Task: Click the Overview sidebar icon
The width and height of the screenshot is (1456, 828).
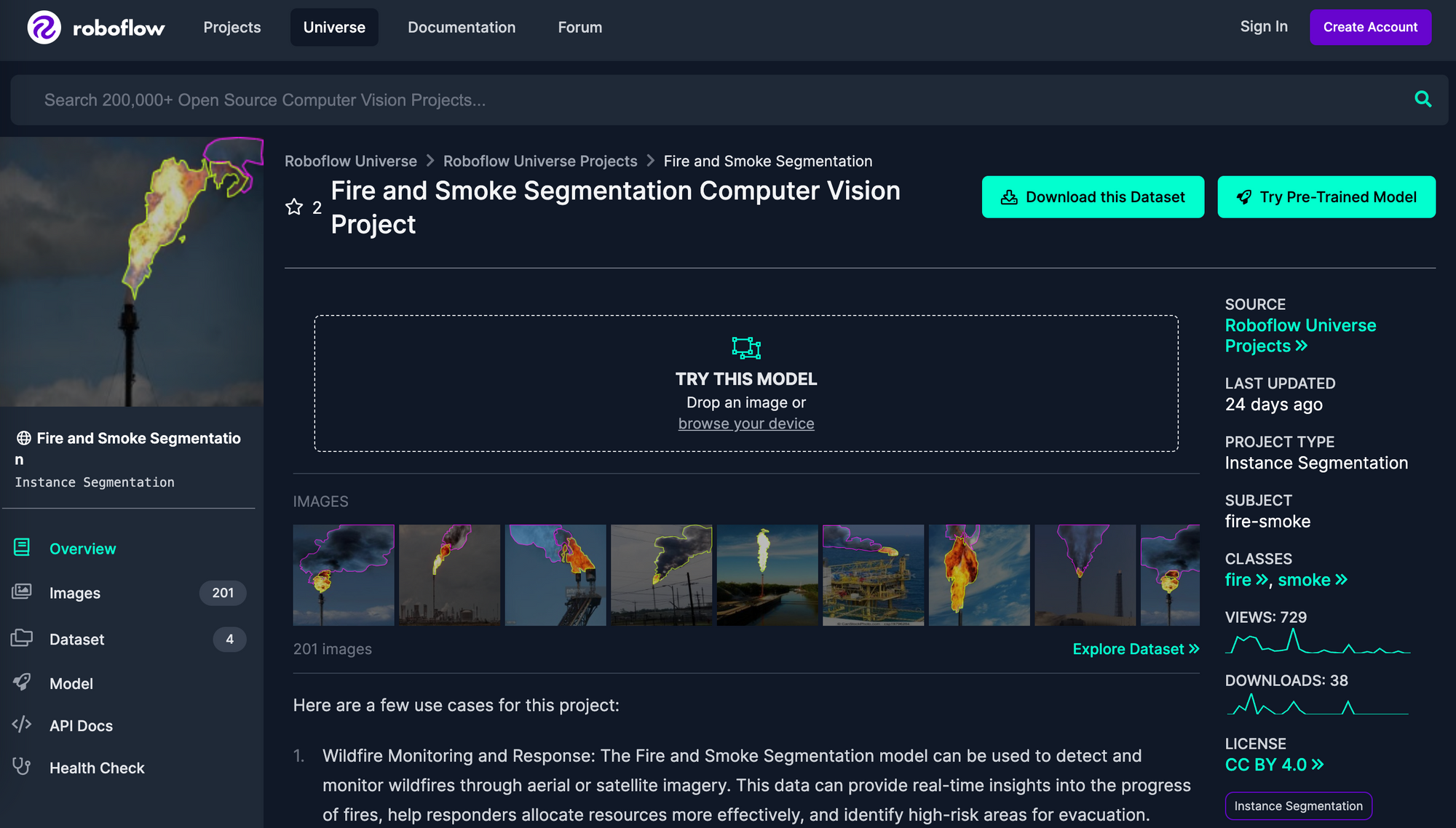Action: 22,548
